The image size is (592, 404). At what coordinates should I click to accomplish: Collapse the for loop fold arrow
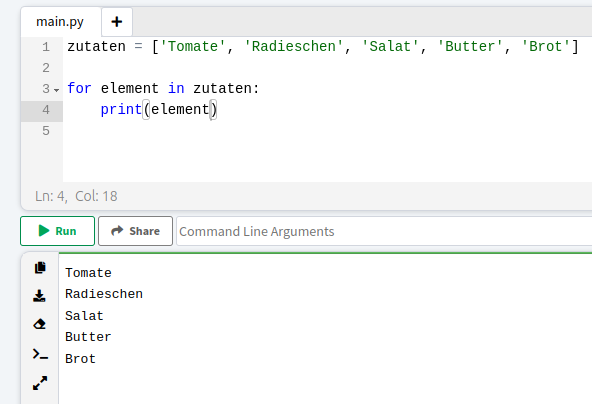click(x=57, y=90)
